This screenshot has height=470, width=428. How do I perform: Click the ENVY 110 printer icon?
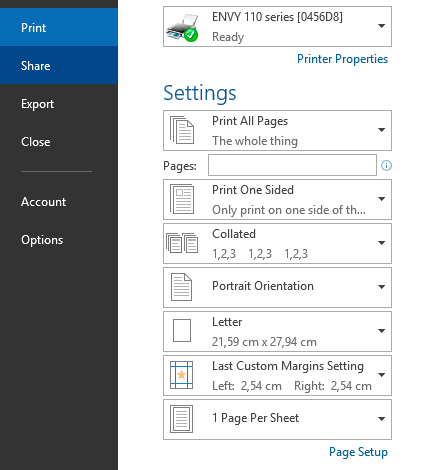[x=182, y=28]
